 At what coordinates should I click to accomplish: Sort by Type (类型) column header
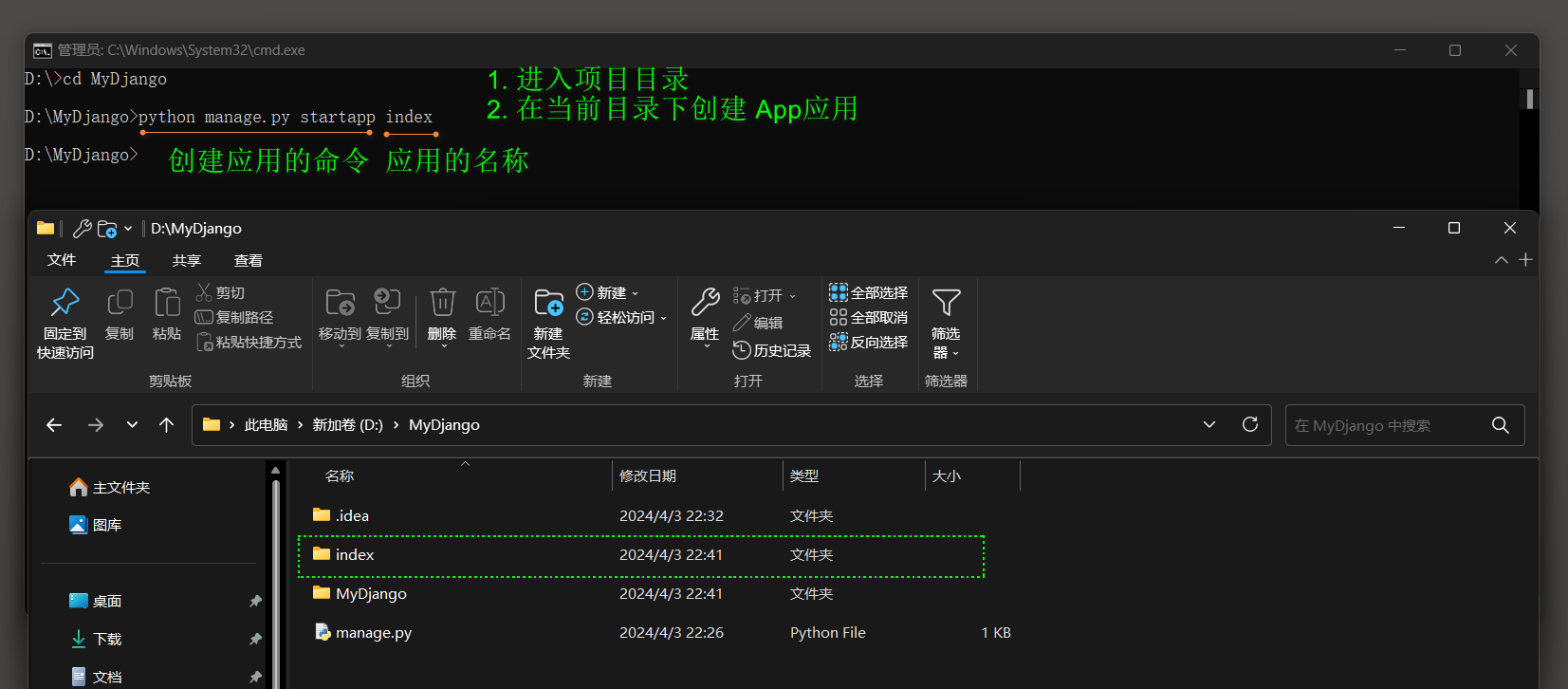point(804,476)
